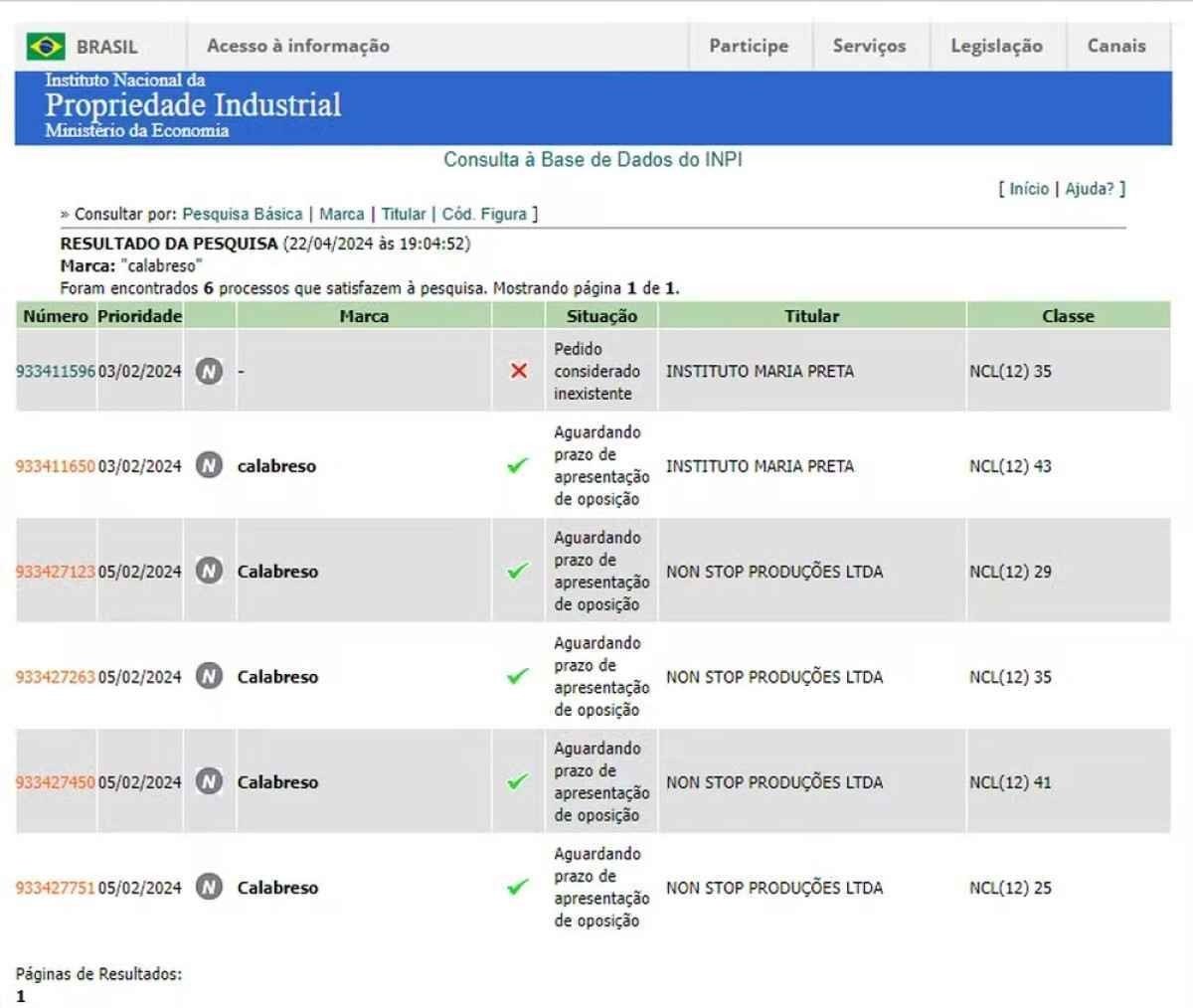The height and width of the screenshot is (1008, 1193).
Task: Open the Legislação menu item
Action: click(997, 46)
